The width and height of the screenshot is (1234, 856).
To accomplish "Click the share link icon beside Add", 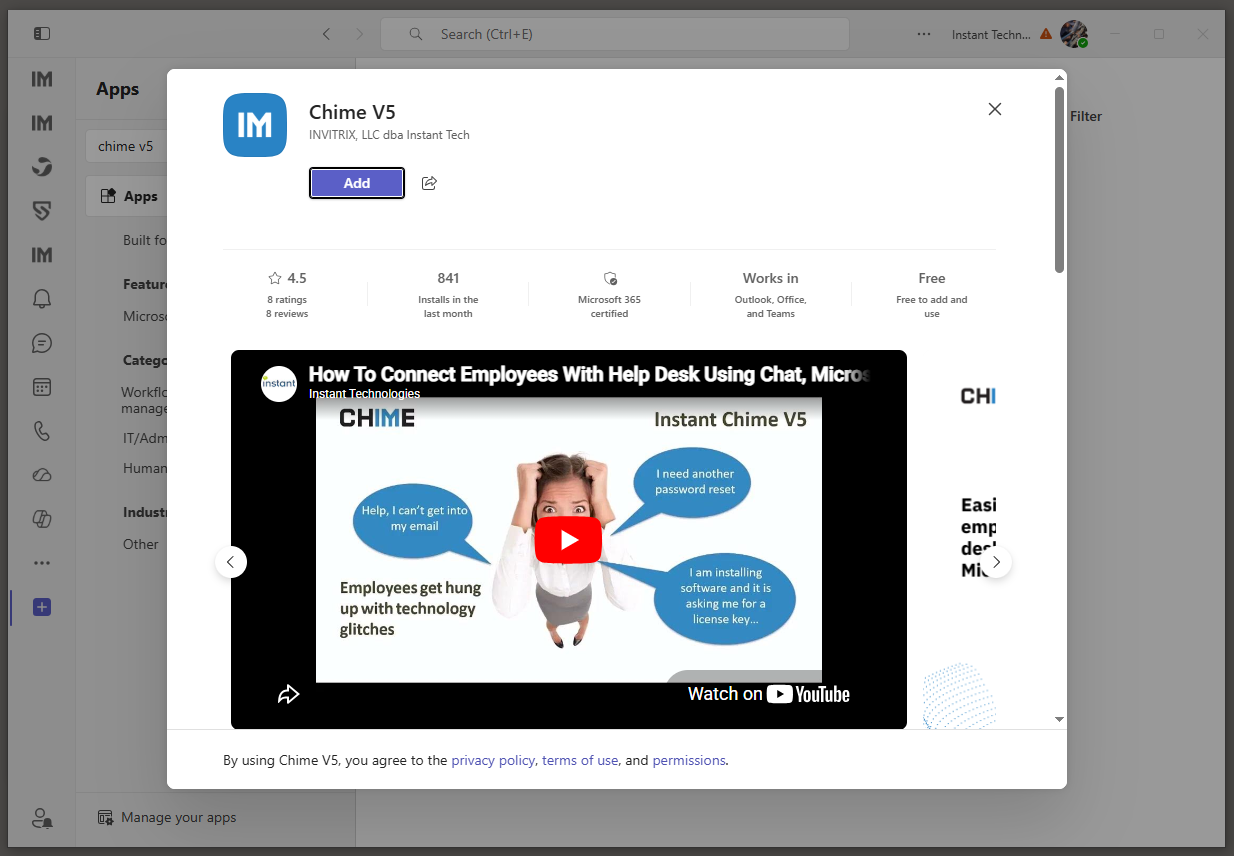I will 429,183.
